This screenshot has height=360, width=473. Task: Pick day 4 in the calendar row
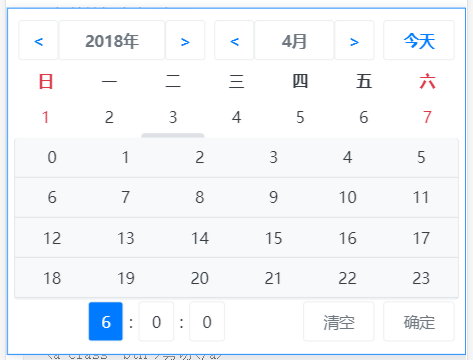click(x=236, y=117)
